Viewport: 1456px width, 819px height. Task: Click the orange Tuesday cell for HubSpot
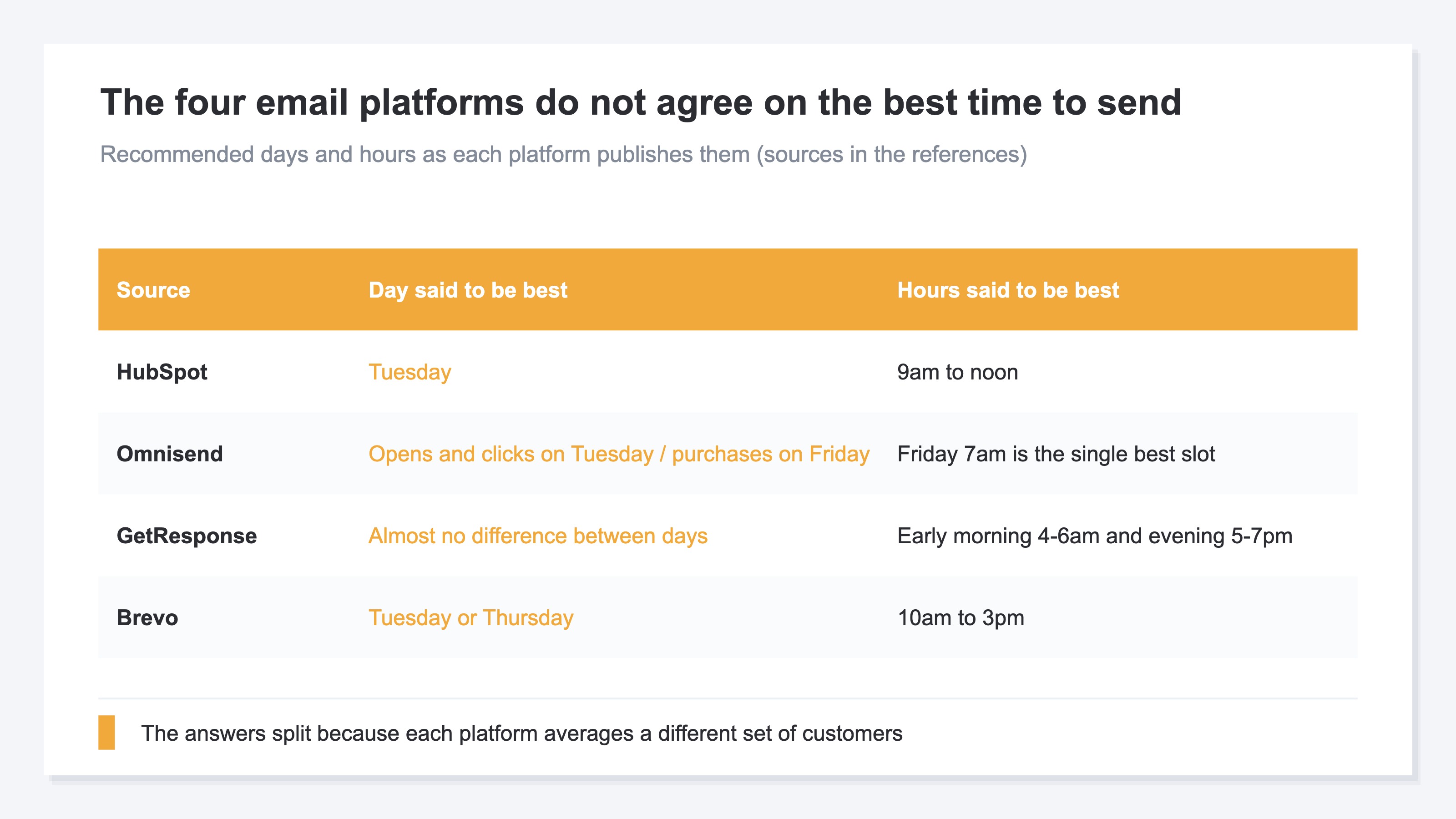410,372
